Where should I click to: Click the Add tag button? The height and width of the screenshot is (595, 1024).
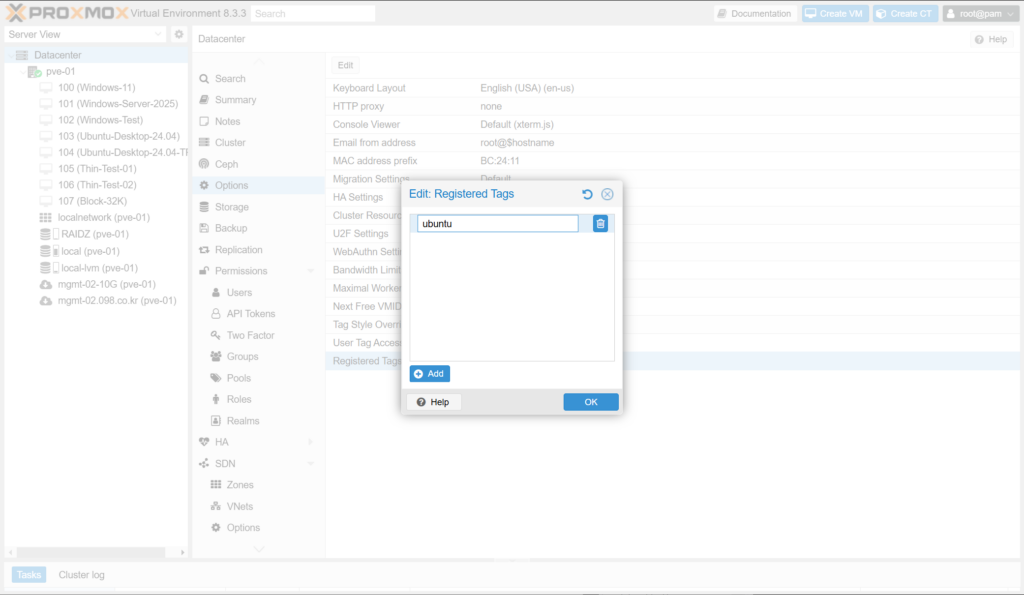430,374
